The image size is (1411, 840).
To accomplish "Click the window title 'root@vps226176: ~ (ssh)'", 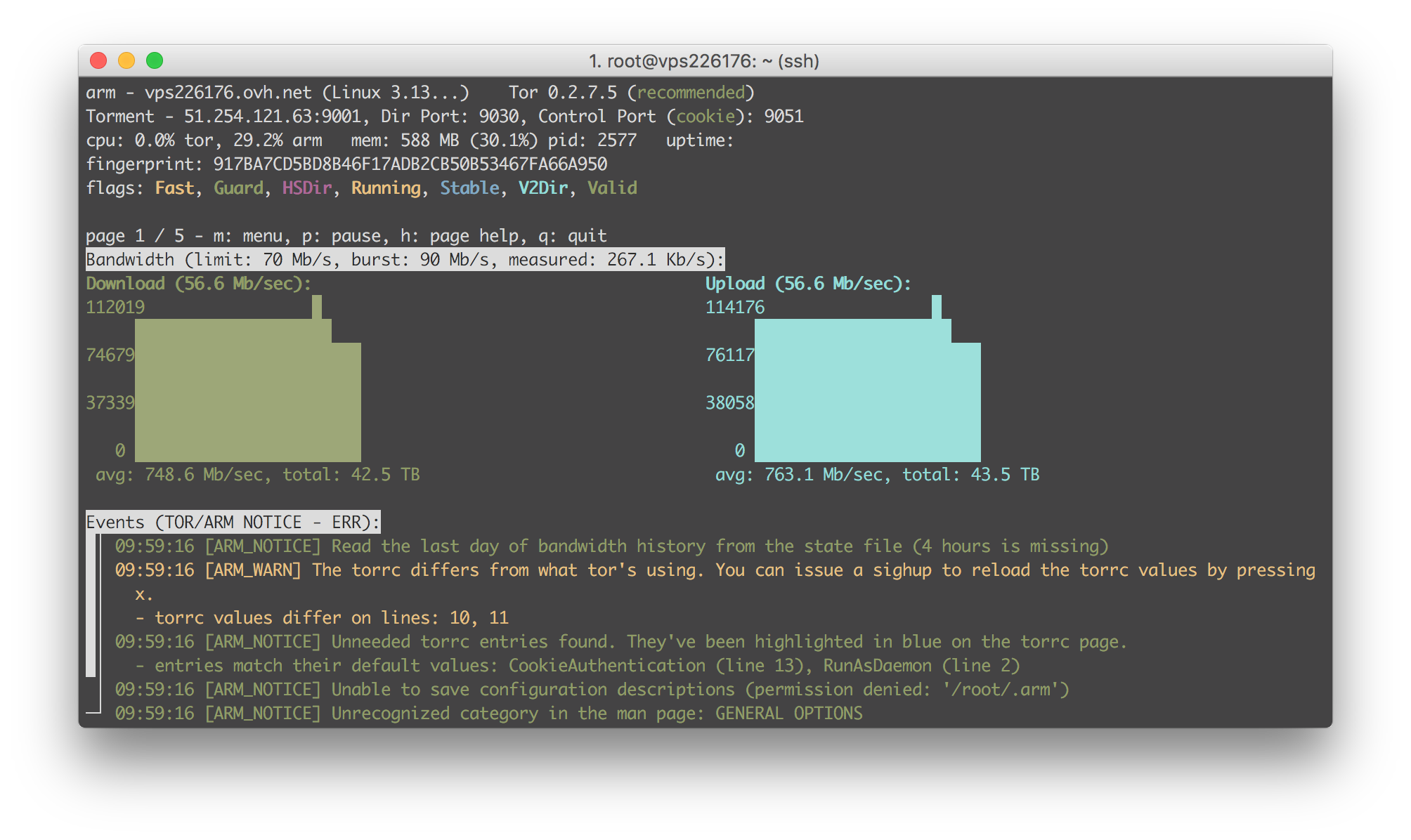I will [713, 61].
